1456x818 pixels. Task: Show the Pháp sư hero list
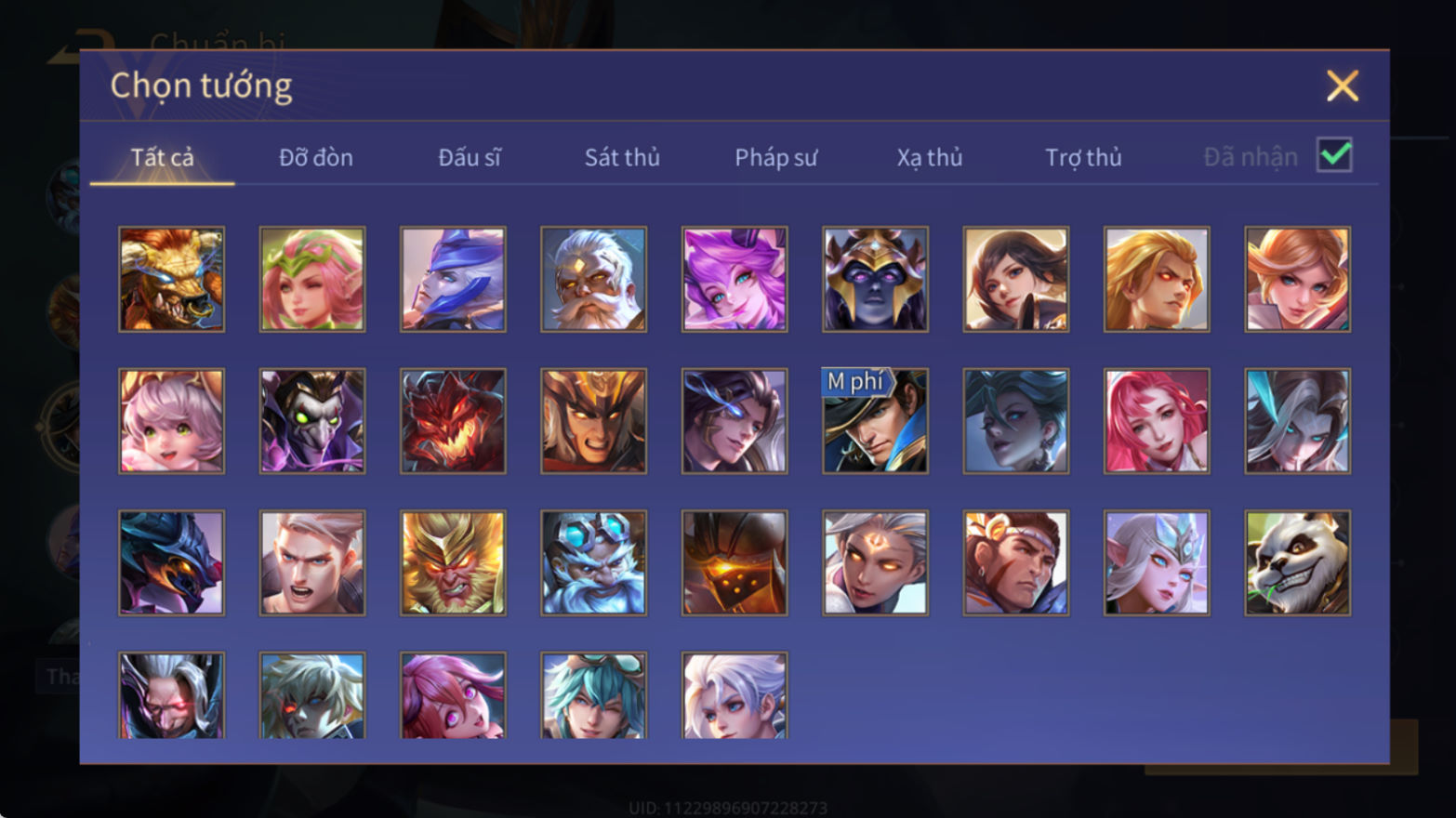775,157
